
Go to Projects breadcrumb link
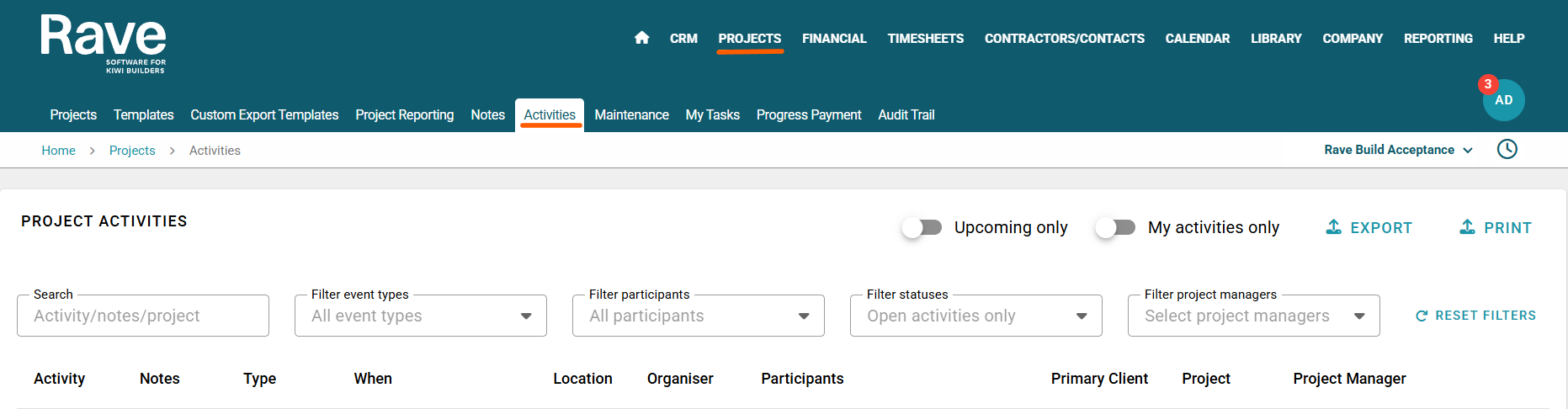click(x=132, y=151)
